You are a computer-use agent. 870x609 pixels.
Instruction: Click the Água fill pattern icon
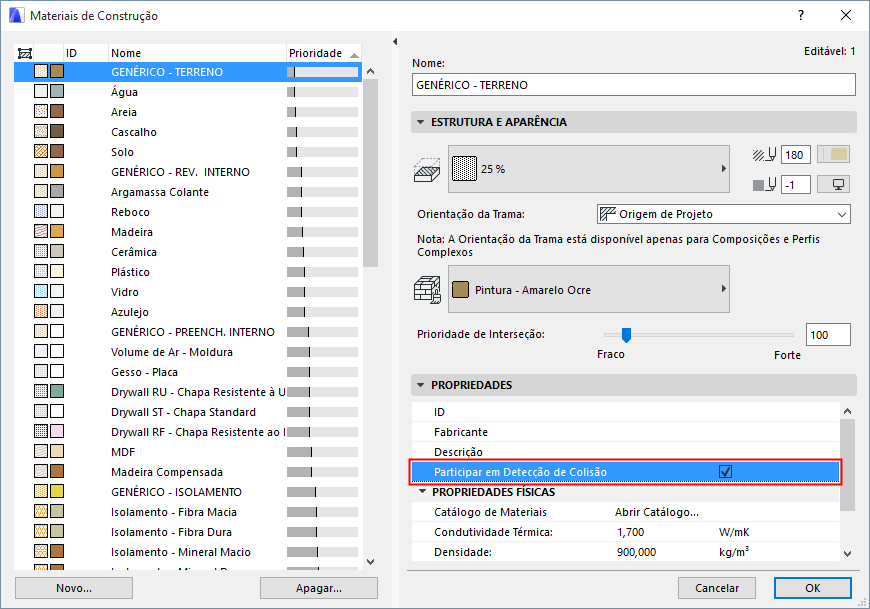(x=41, y=92)
